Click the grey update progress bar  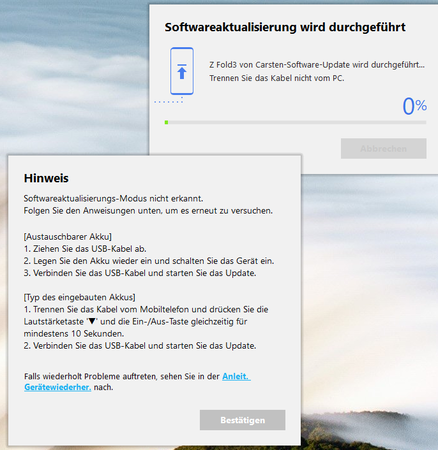pyautogui.click(x=295, y=122)
